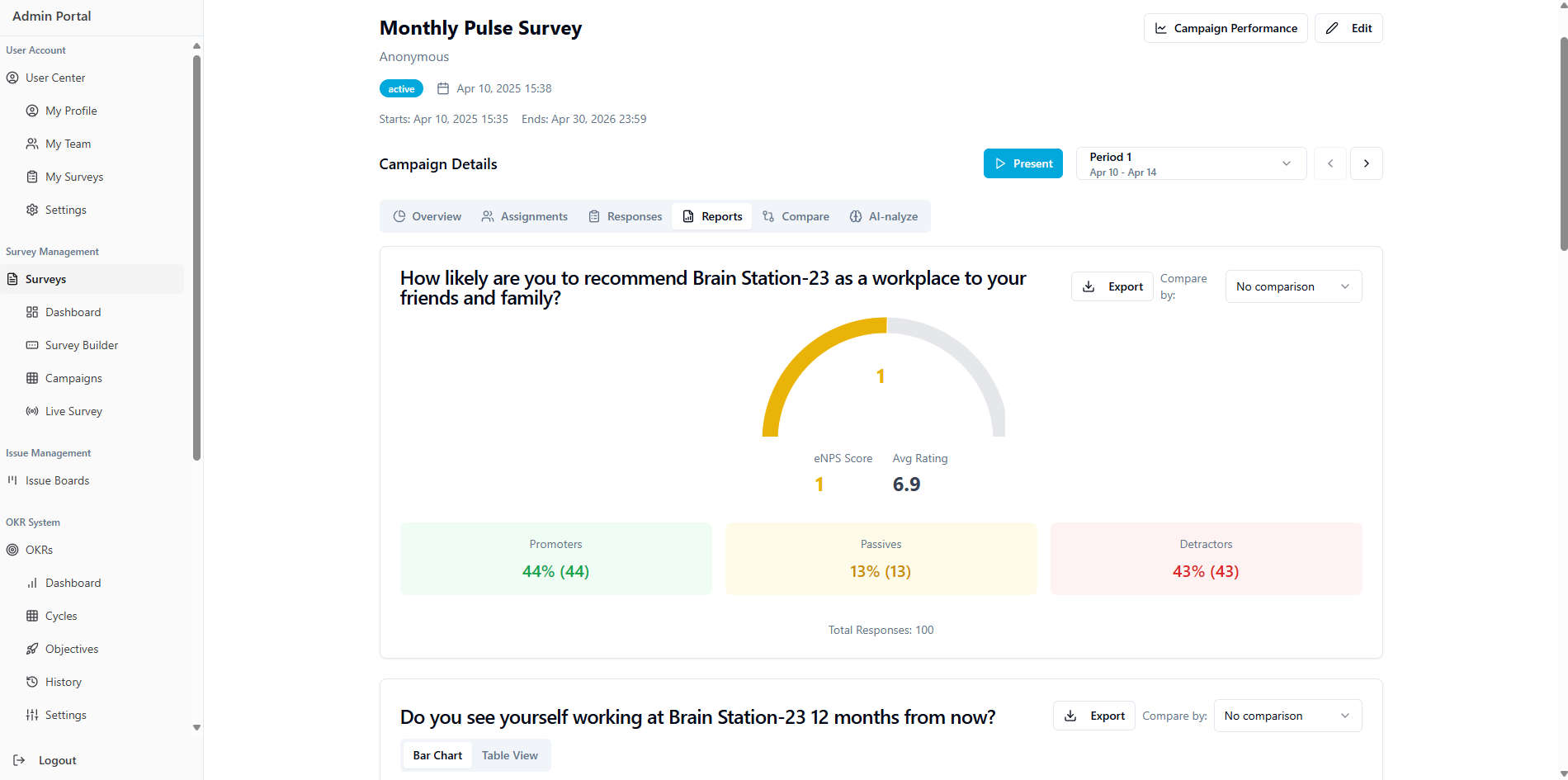Click the My Surveys clipboard icon

coord(32,177)
